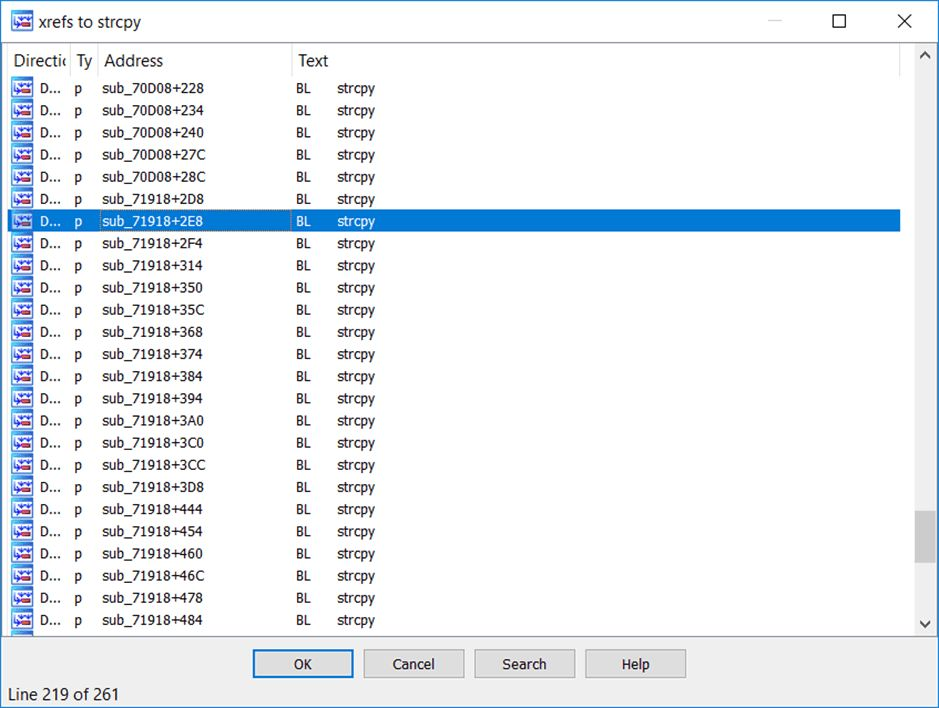This screenshot has width=939, height=708.
Task: Click the xref icon beside sub_70D08+28C
Action: pos(22,177)
